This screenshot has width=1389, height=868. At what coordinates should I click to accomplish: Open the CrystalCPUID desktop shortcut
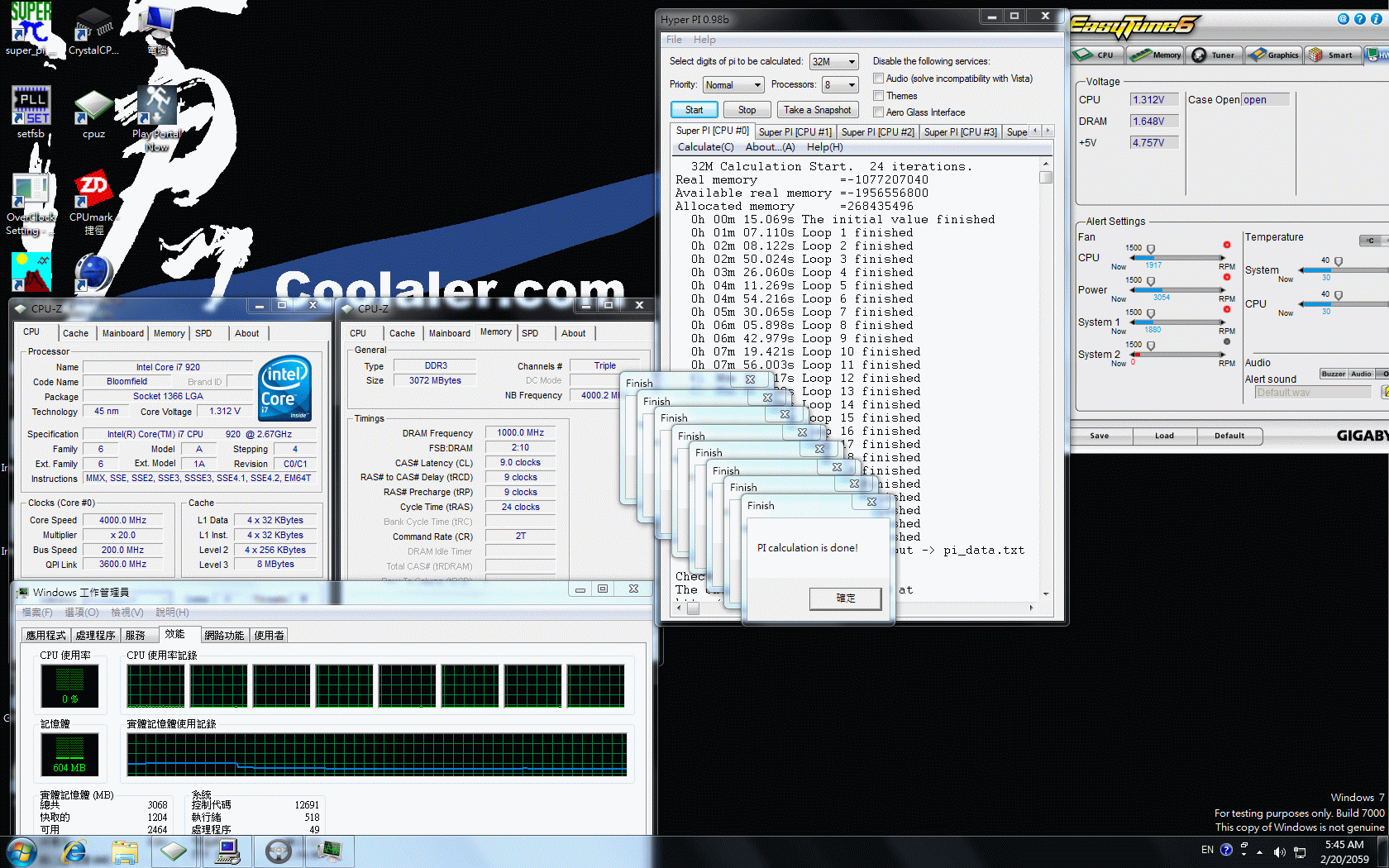tap(93, 30)
